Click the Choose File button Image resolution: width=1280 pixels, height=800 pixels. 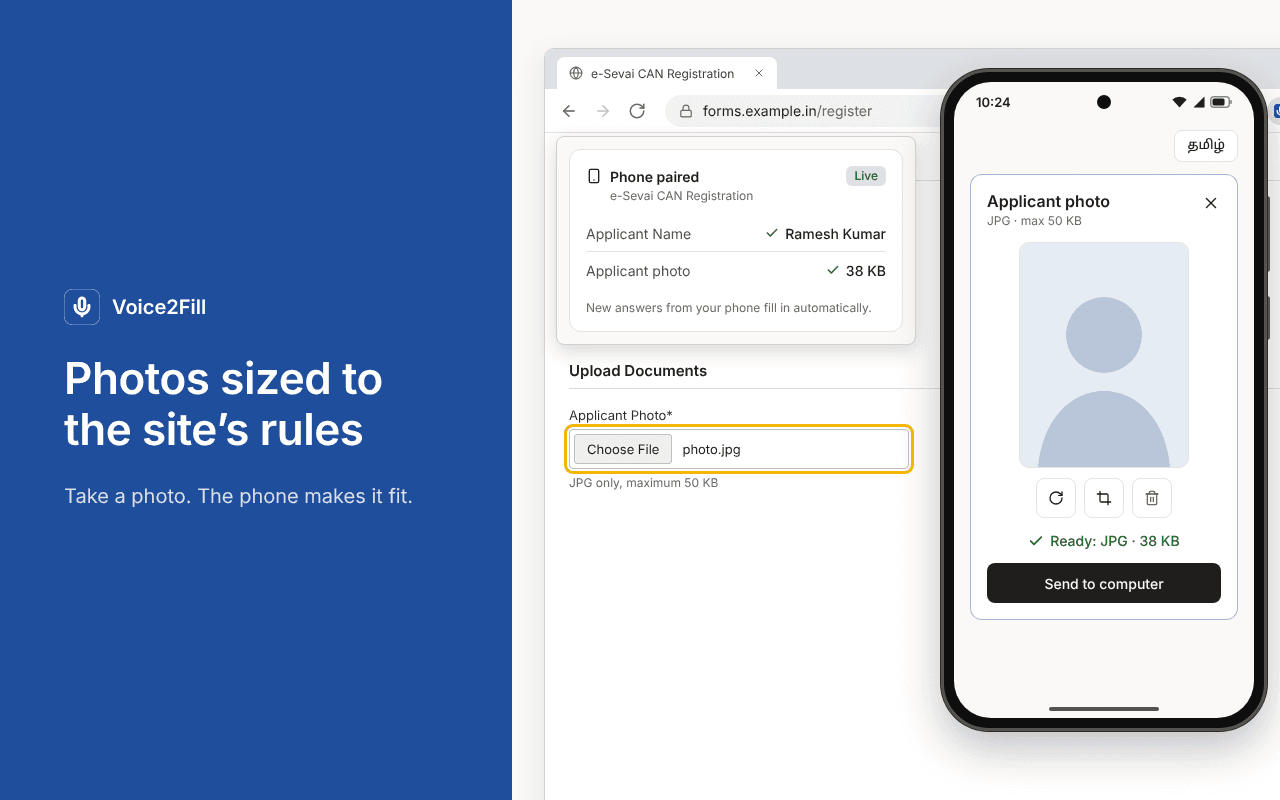(623, 449)
